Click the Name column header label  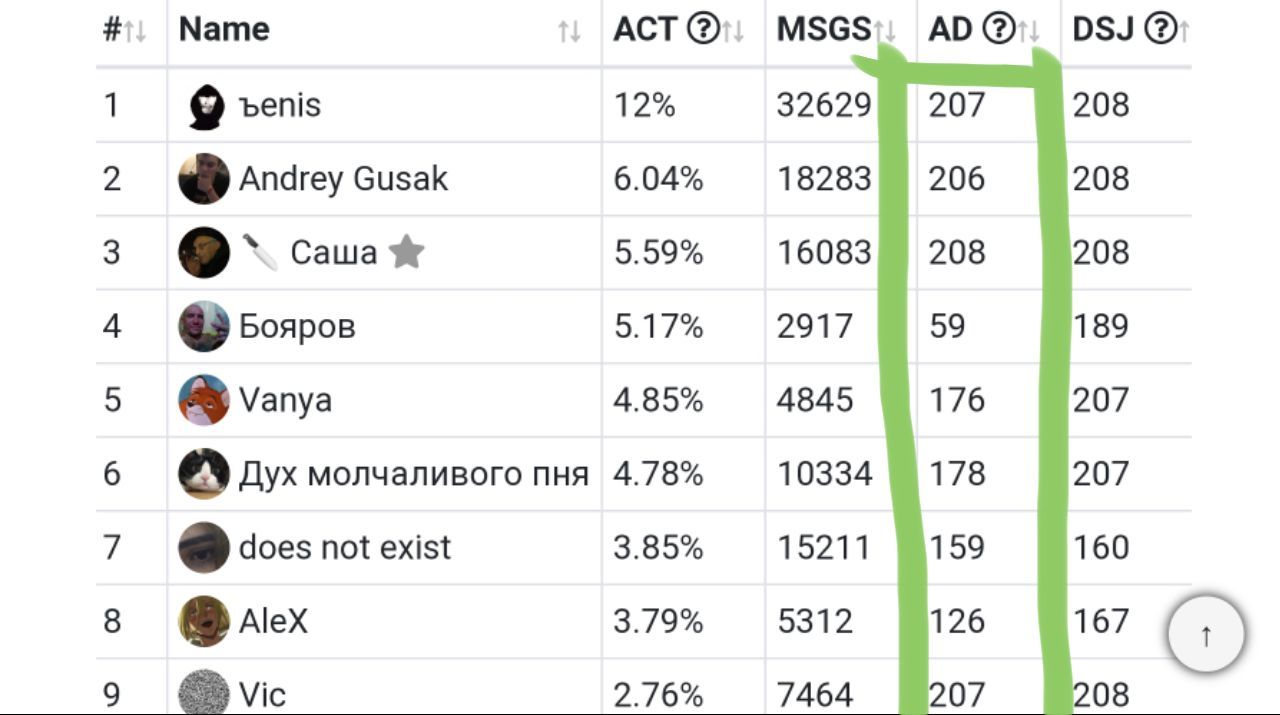pyautogui.click(x=224, y=30)
